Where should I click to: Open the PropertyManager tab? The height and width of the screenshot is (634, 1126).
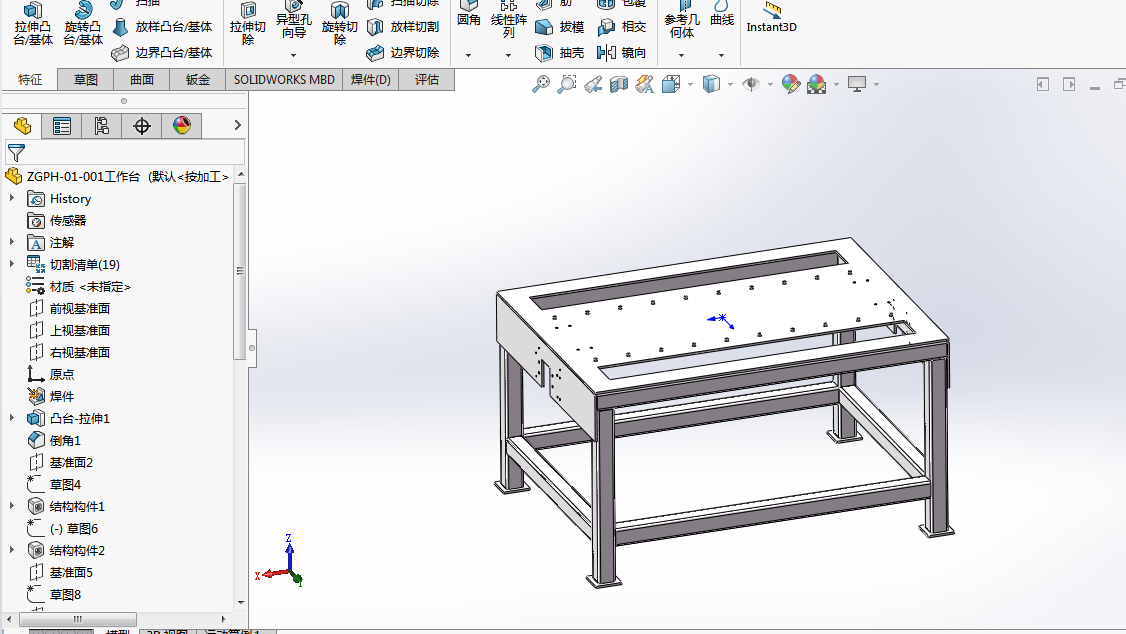coord(62,126)
